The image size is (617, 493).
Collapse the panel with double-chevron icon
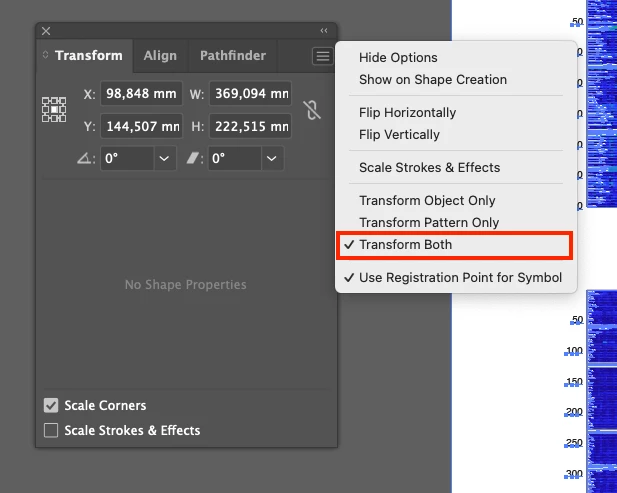324,31
